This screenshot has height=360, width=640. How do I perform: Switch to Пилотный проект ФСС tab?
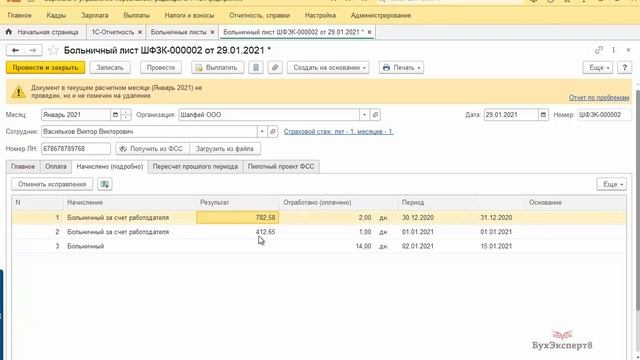pyautogui.click(x=281, y=167)
